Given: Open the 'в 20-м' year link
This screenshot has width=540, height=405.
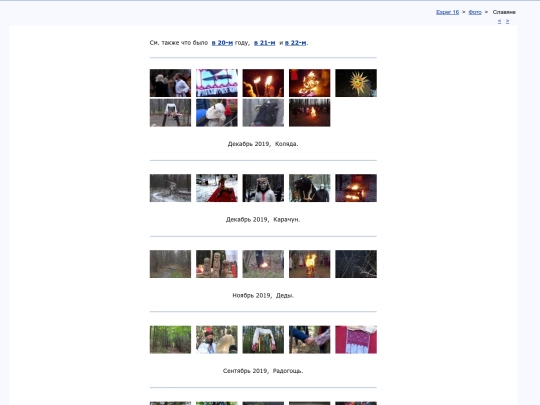Looking at the screenshot, I should pyautogui.click(x=222, y=43).
